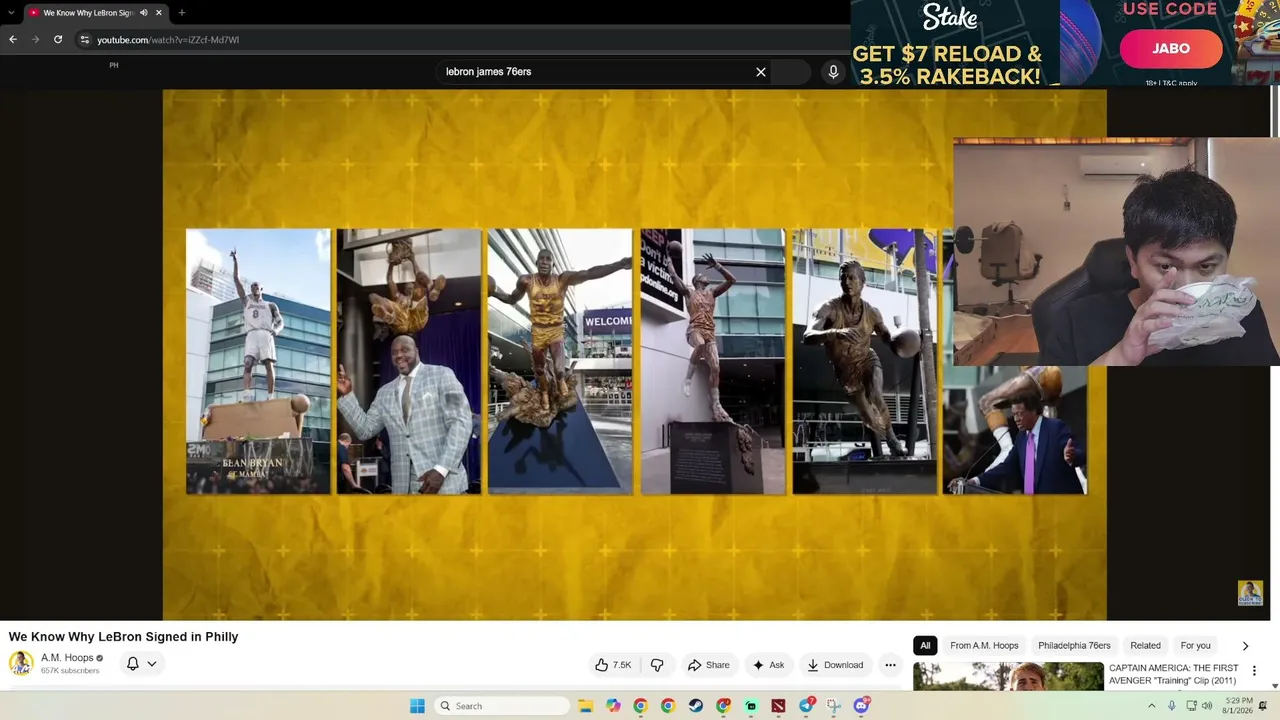View site information icon in address bar
Viewport: 1280px width, 720px height.
pyautogui.click(x=85, y=40)
